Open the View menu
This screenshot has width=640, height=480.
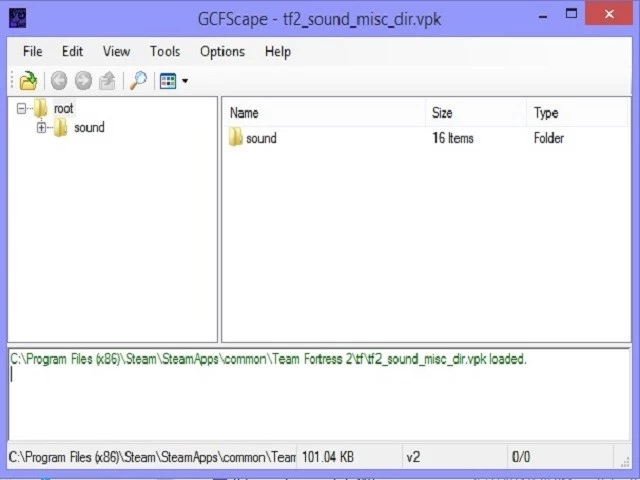coord(116,51)
